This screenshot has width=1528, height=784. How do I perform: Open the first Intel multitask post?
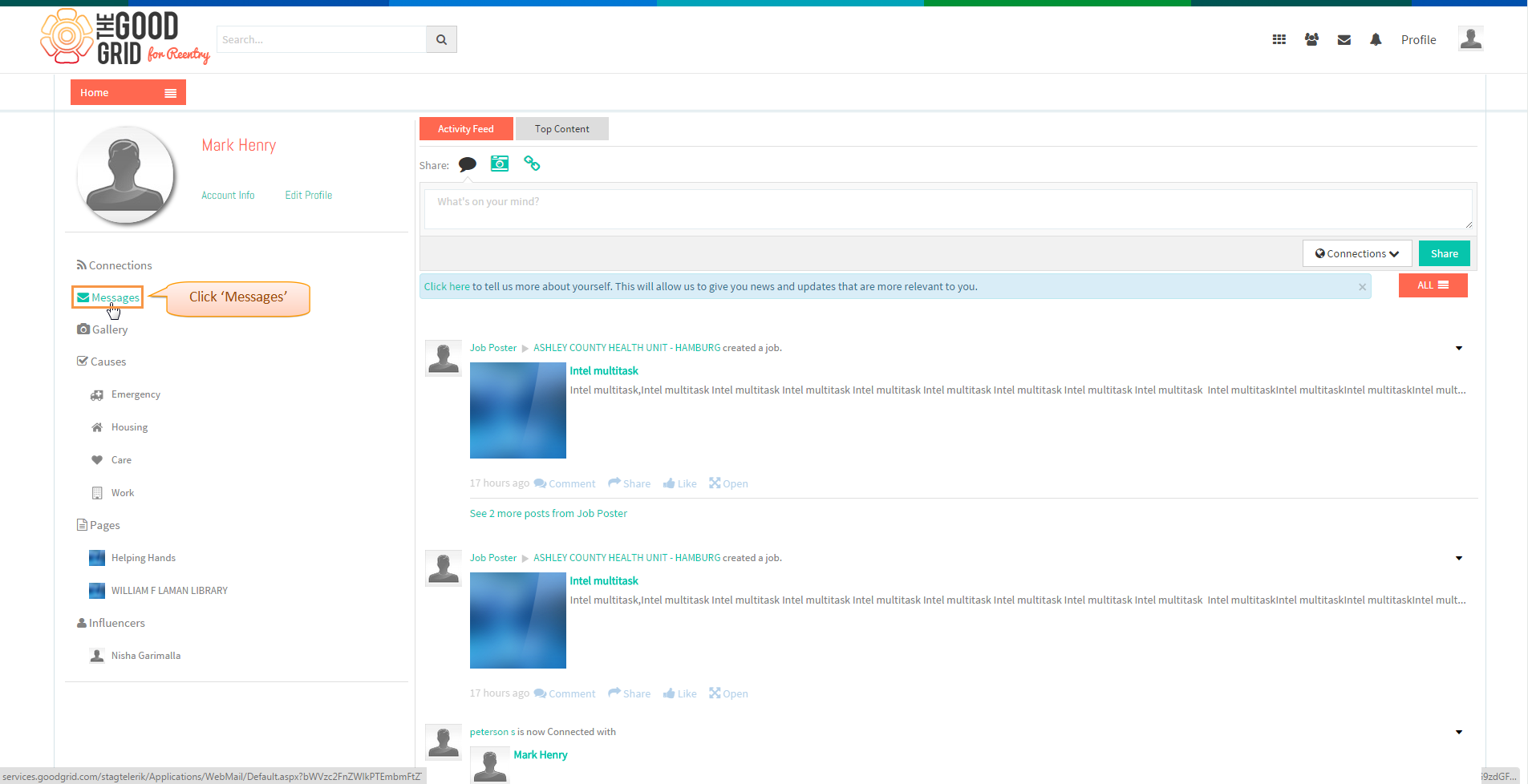tap(728, 483)
